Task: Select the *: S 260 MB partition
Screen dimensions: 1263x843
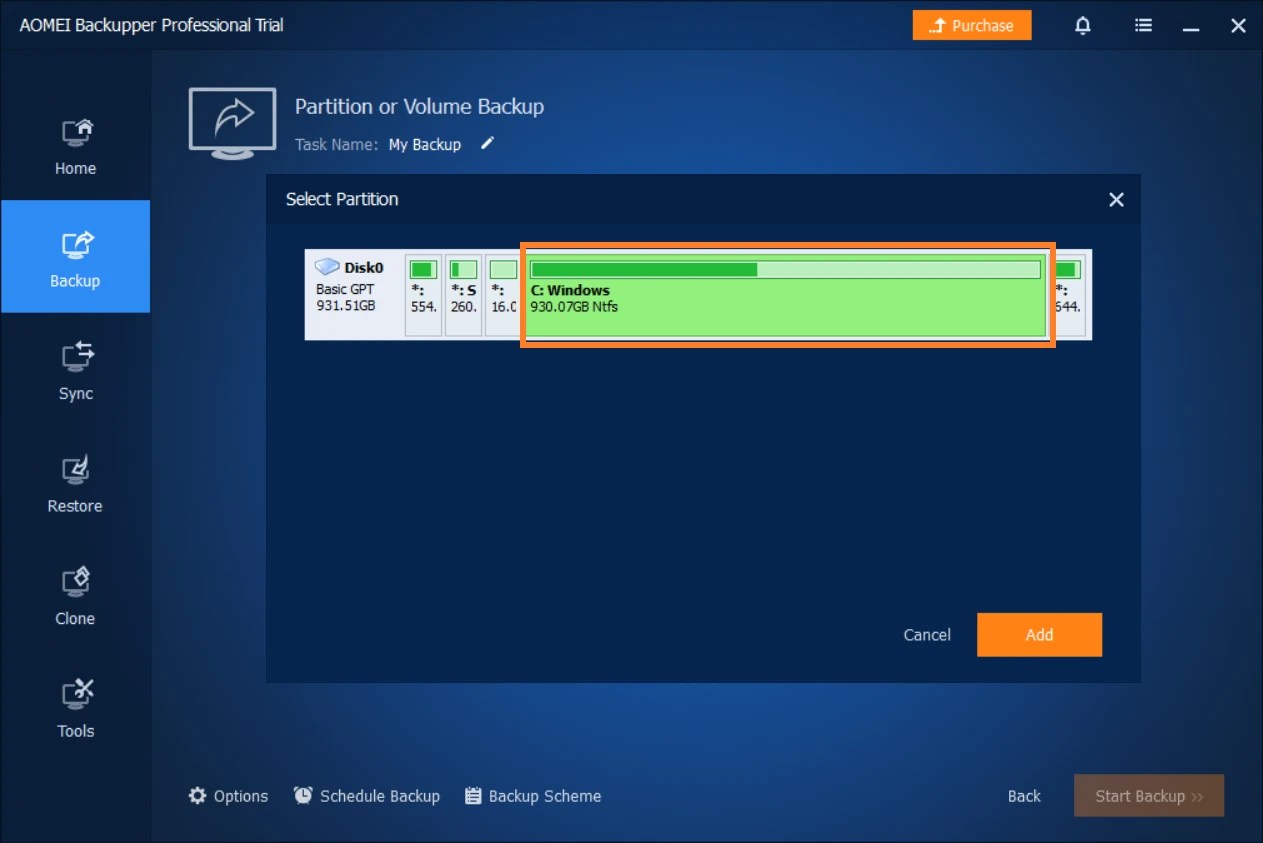Action: [463, 294]
